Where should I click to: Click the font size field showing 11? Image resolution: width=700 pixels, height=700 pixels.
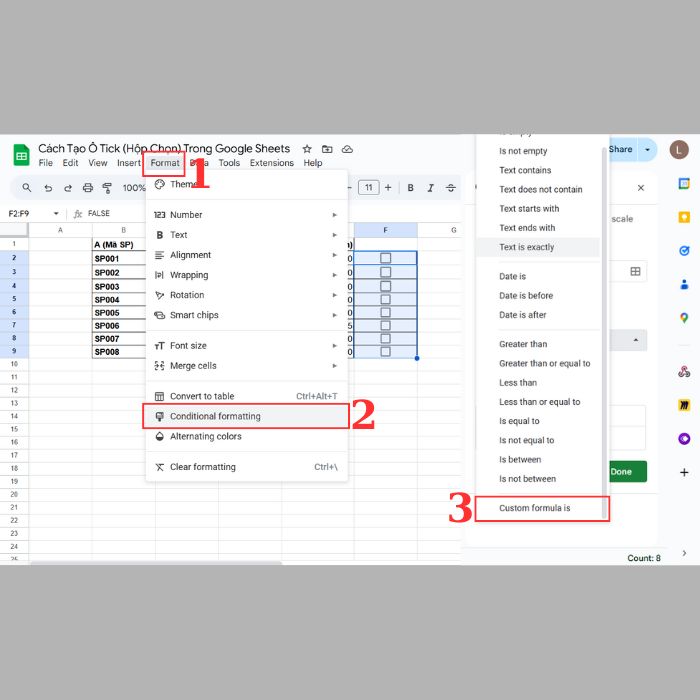coord(368,188)
